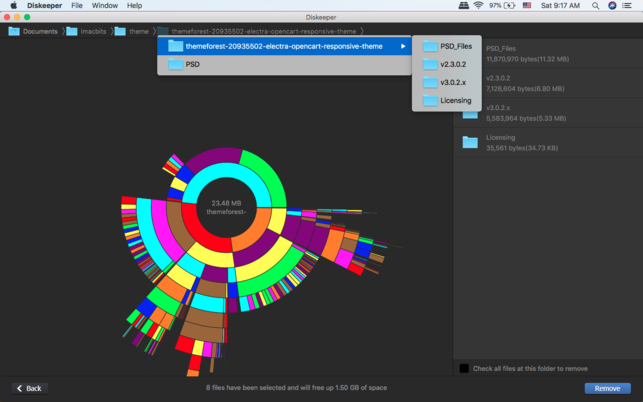643x402 pixels.
Task: Click the battery status icon
Action: (x=510, y=5)
